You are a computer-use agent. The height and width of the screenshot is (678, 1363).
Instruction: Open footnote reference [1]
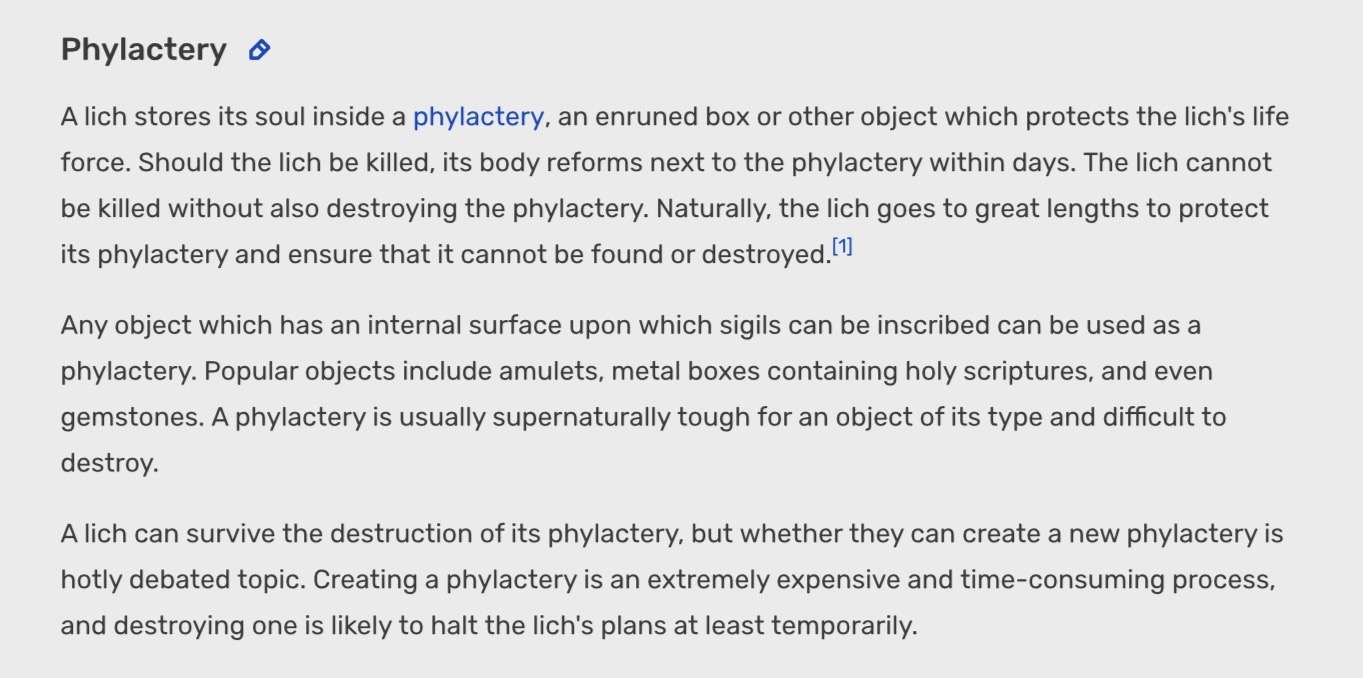coord(842,247)
